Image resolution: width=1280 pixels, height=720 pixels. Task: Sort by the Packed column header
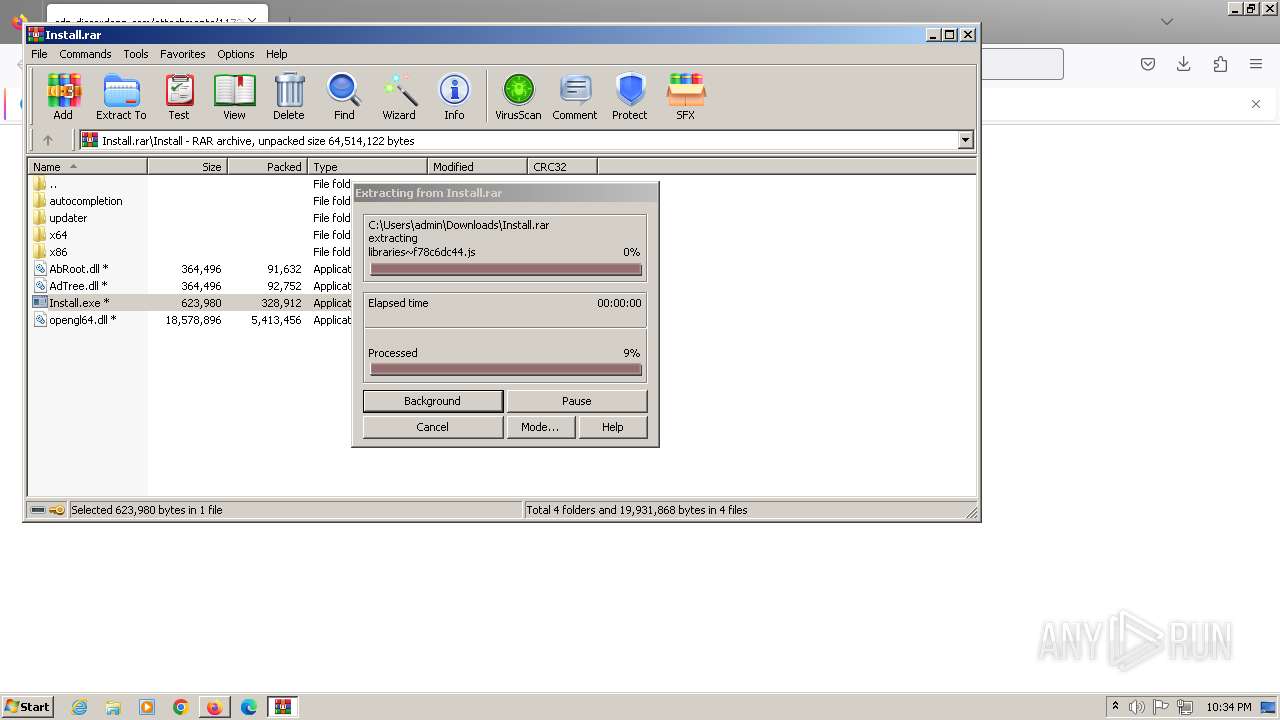pyautogui.click(x=268, y=166)
